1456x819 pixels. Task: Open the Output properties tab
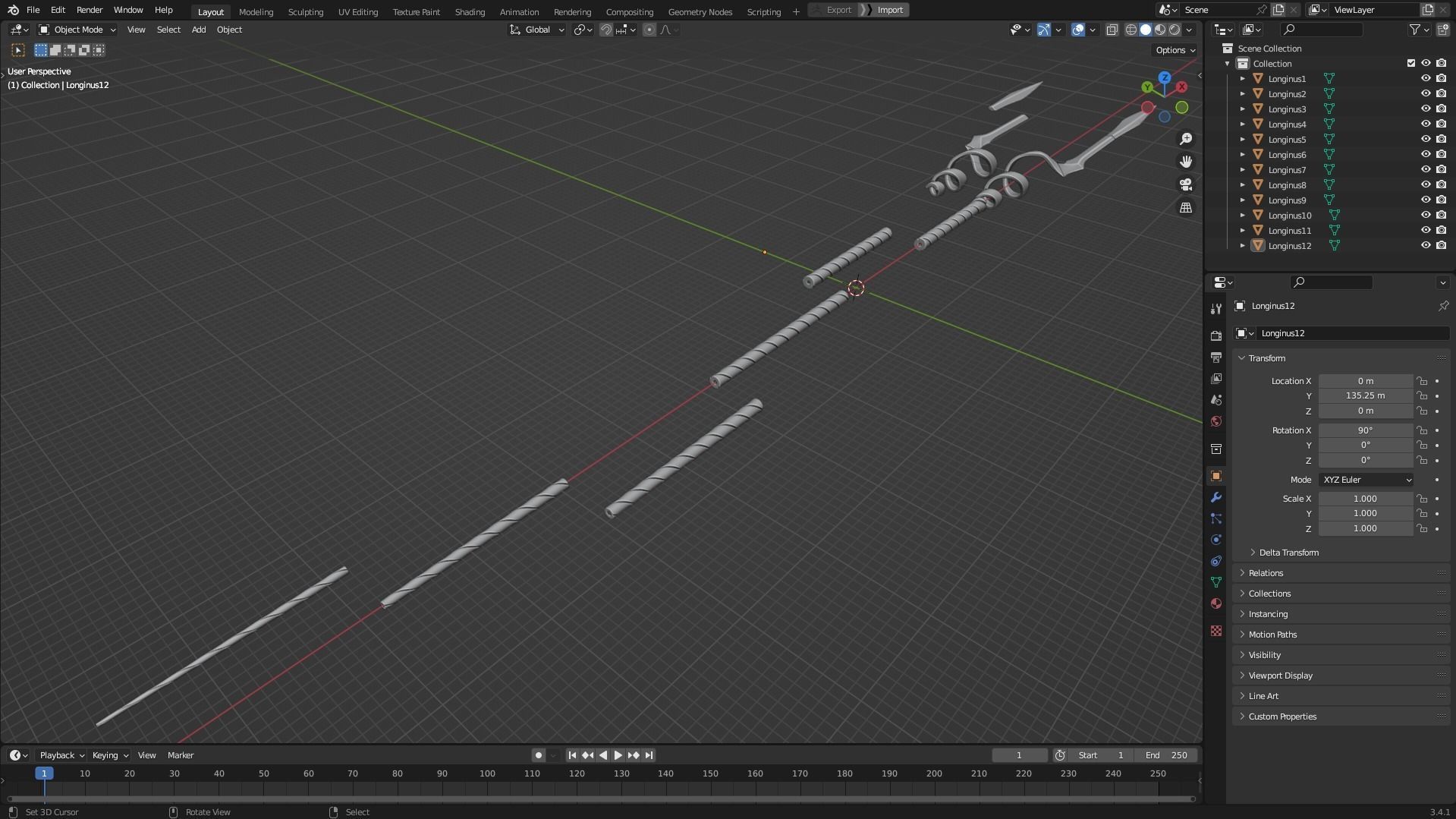tap(1216, 357)
